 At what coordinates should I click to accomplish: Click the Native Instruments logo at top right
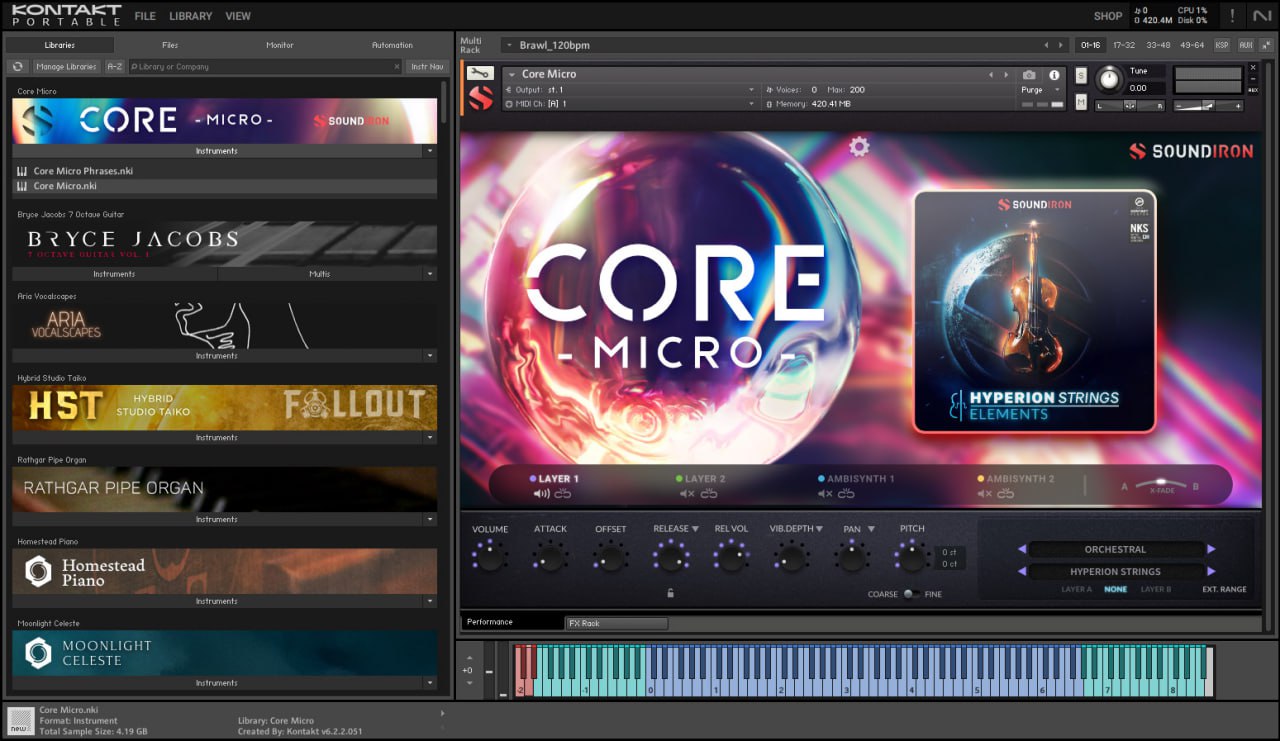coord(1261,16)
